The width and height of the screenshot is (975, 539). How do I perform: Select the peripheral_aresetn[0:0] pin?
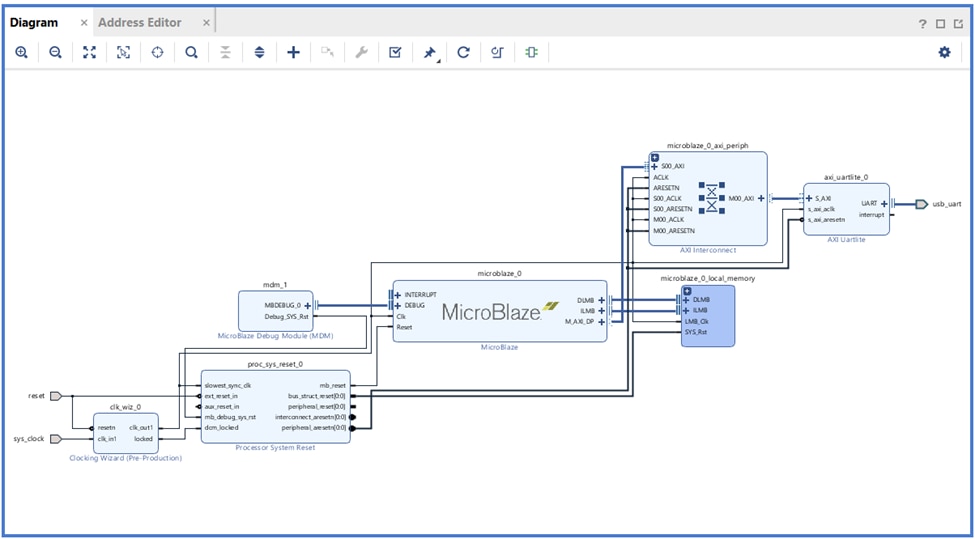(x=313, y=428)
